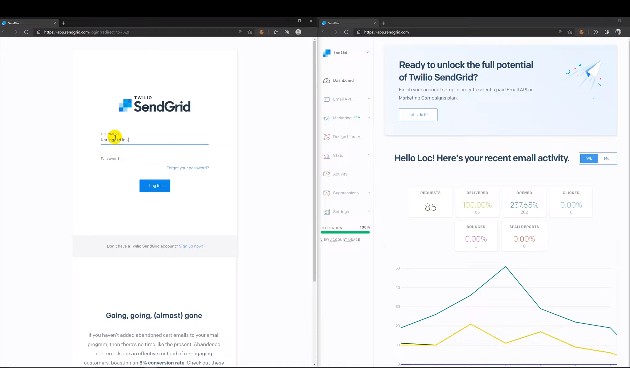Open a new tab in the left browser

[63, 23]
